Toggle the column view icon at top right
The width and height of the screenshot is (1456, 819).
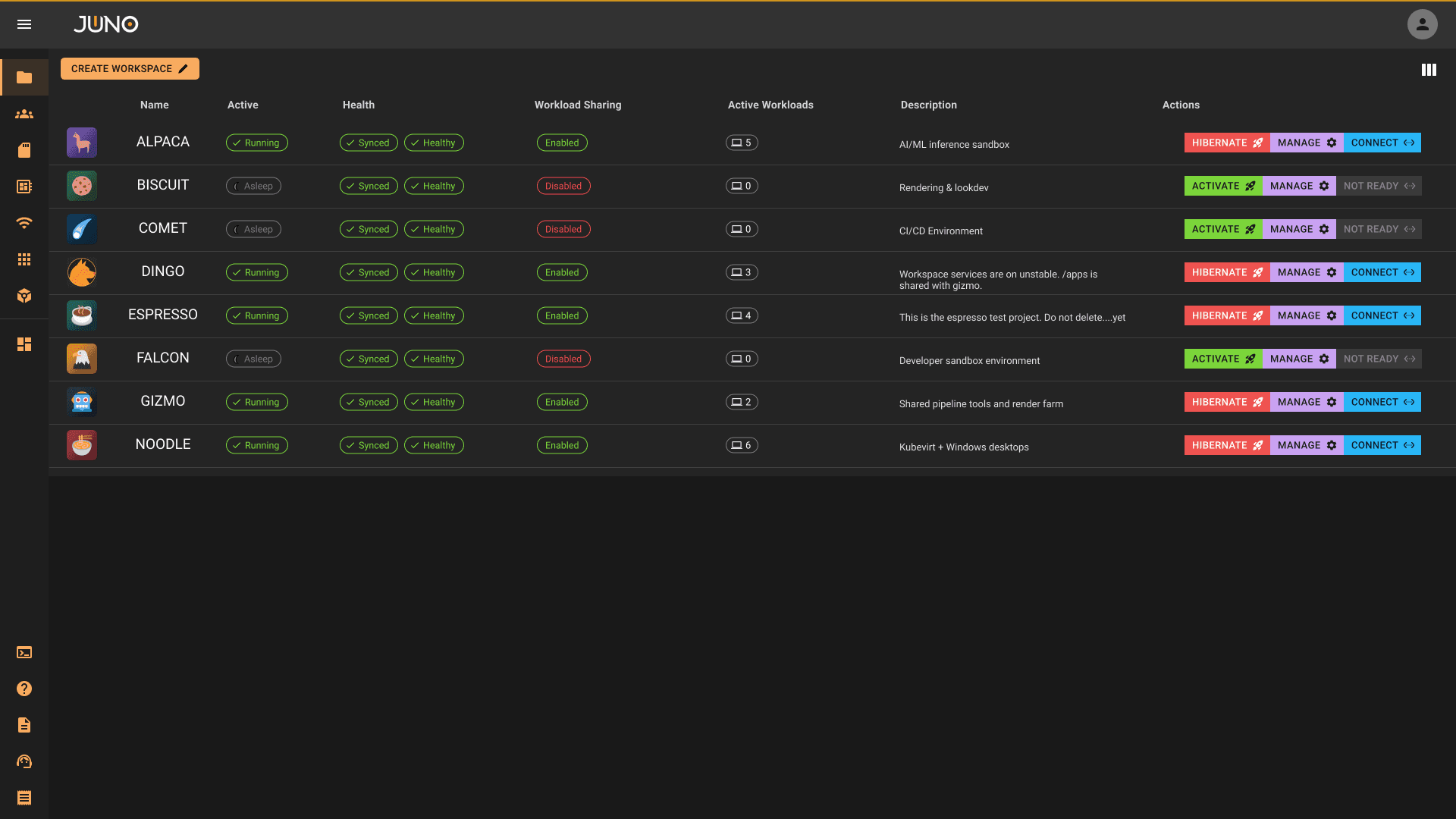(1429, 70)
